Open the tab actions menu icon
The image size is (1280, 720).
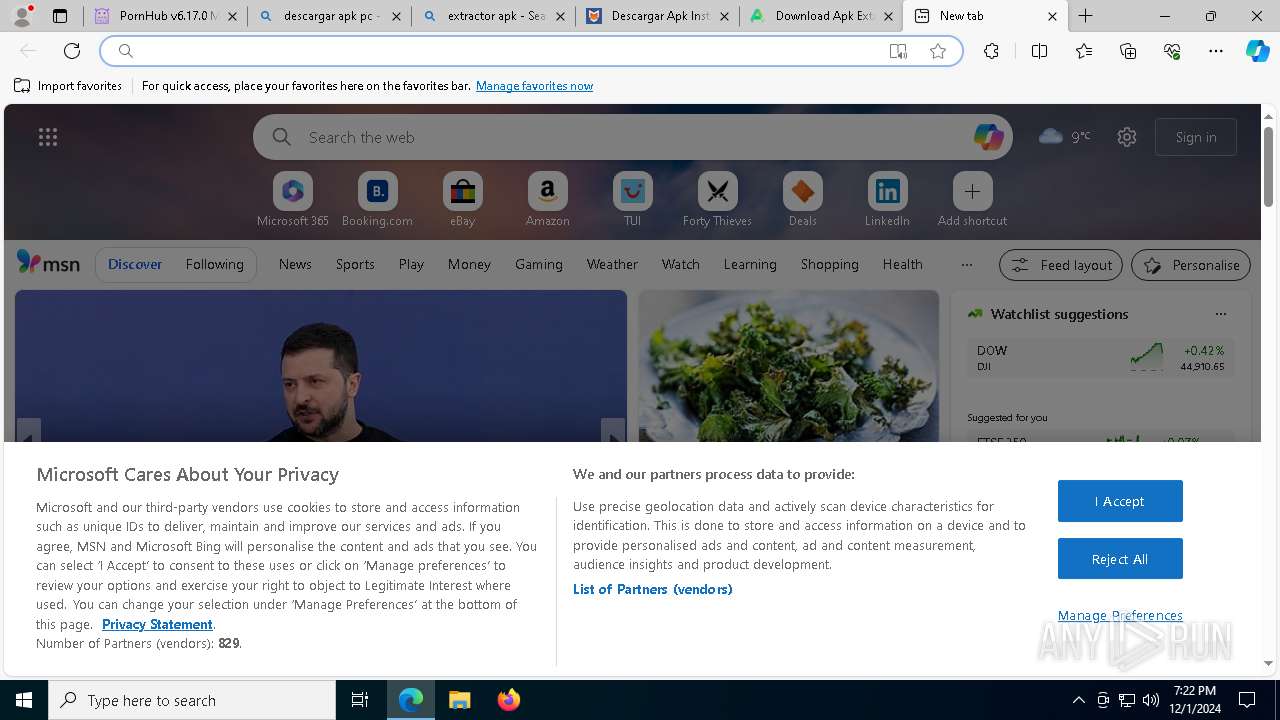point(60,16)
